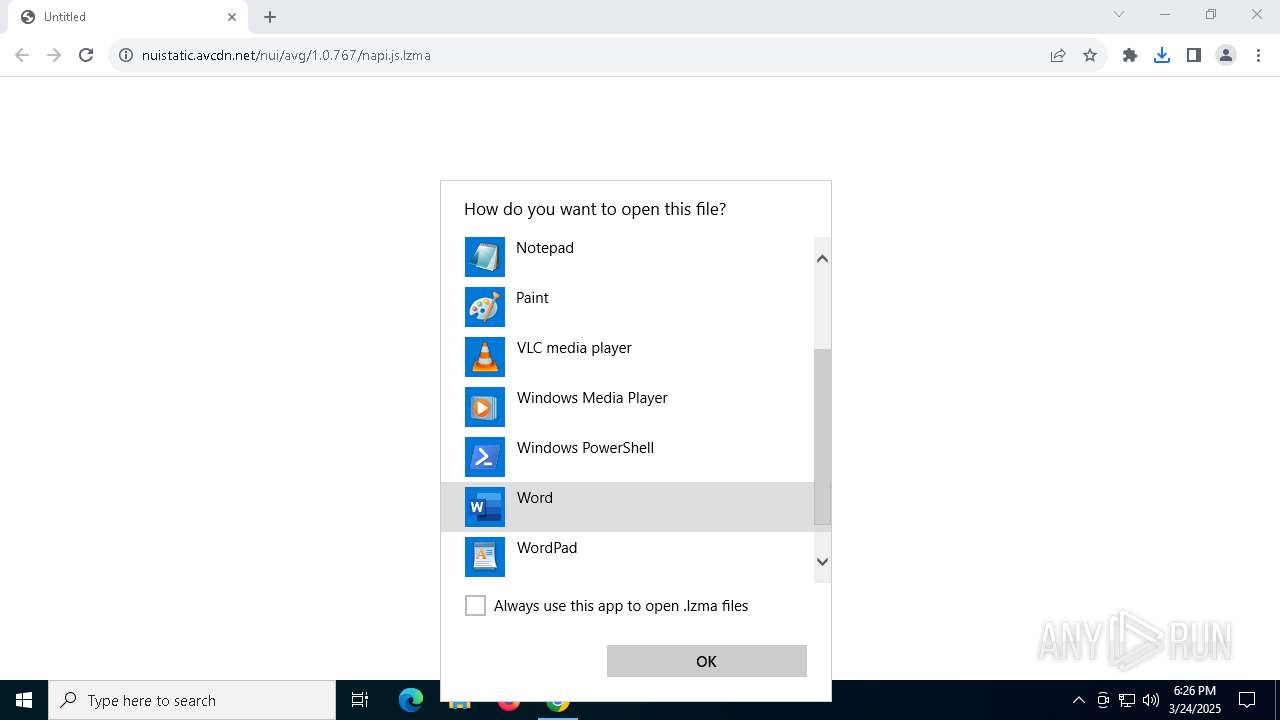
Task: Go forward in browser history
Action: pos(54,55)
